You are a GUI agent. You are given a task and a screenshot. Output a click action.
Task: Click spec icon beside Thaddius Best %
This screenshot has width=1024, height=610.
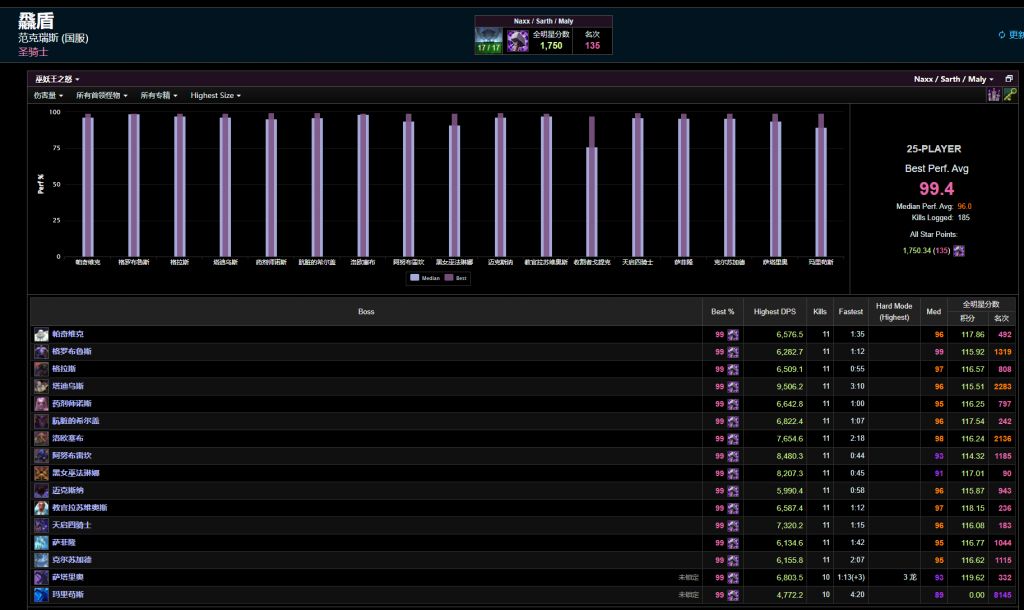pos(732,386)
